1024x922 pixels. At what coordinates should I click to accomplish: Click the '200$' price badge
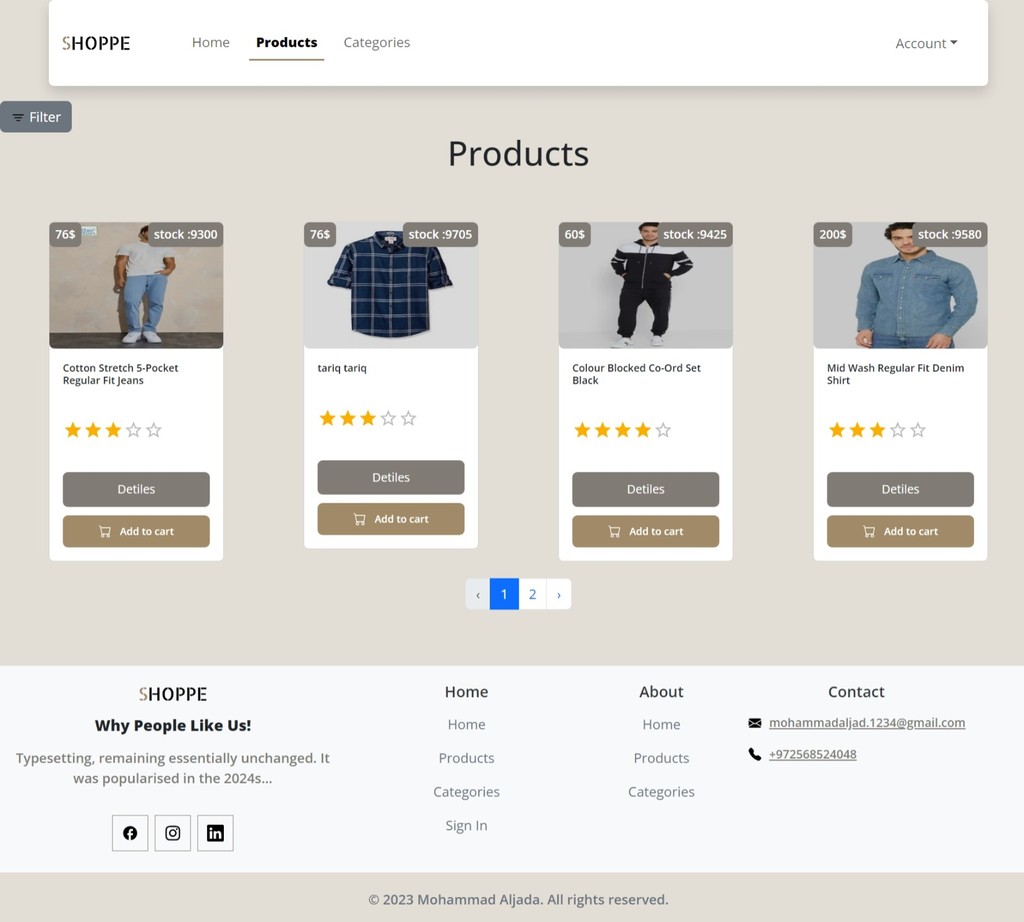click(x=833, y=234)
